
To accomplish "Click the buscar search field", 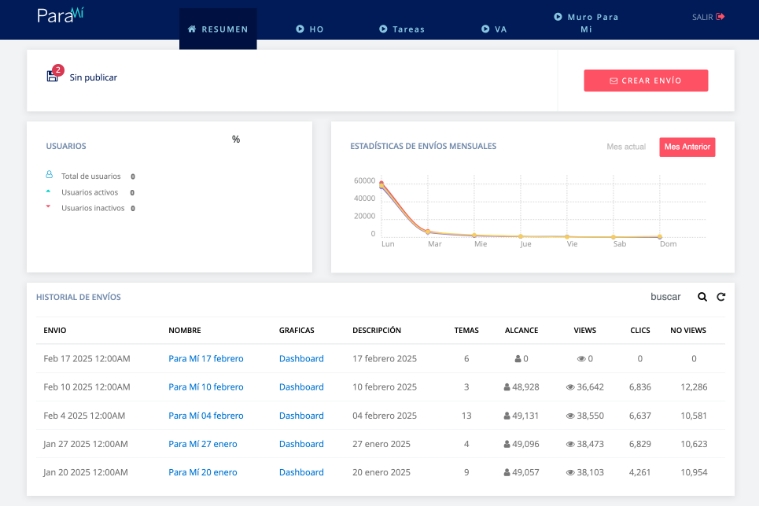I will (665, 297).
